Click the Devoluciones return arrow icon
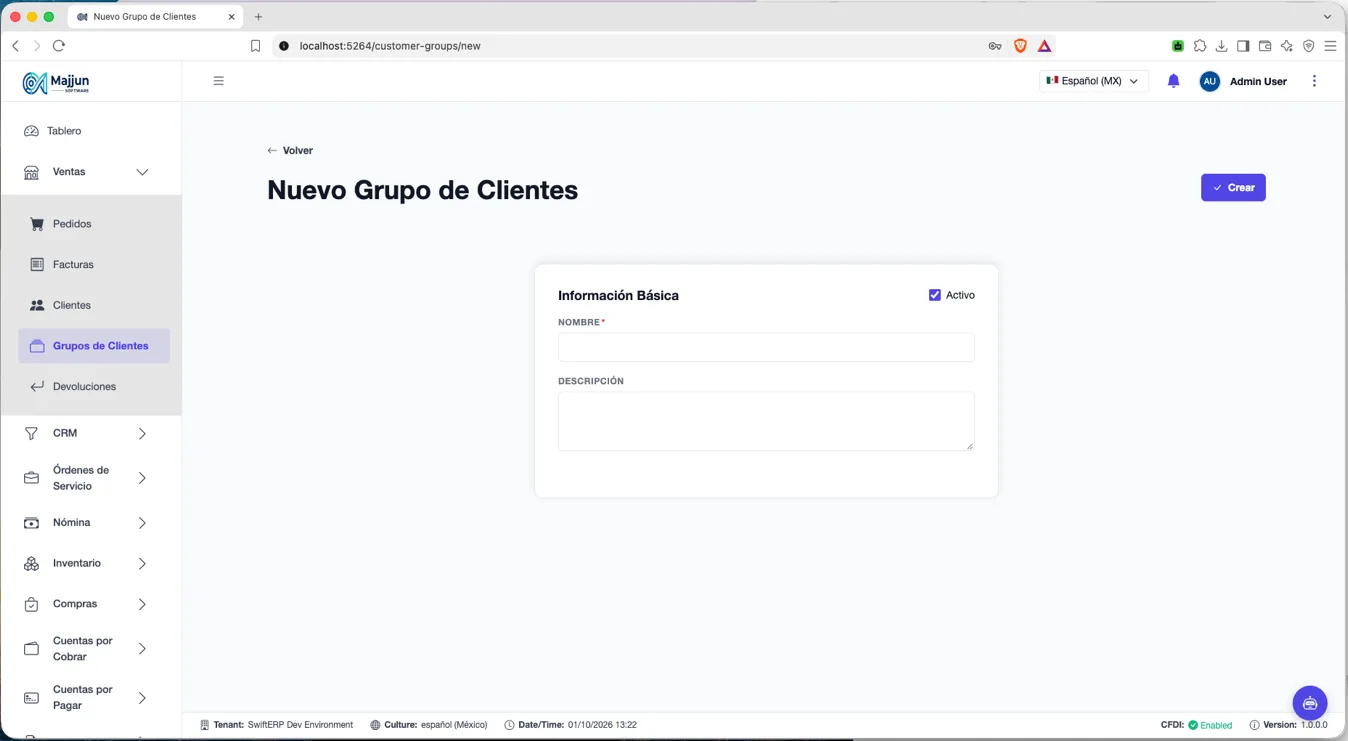Image resolution: width=1348 pixels, height=741 pixels. (37, 387)
